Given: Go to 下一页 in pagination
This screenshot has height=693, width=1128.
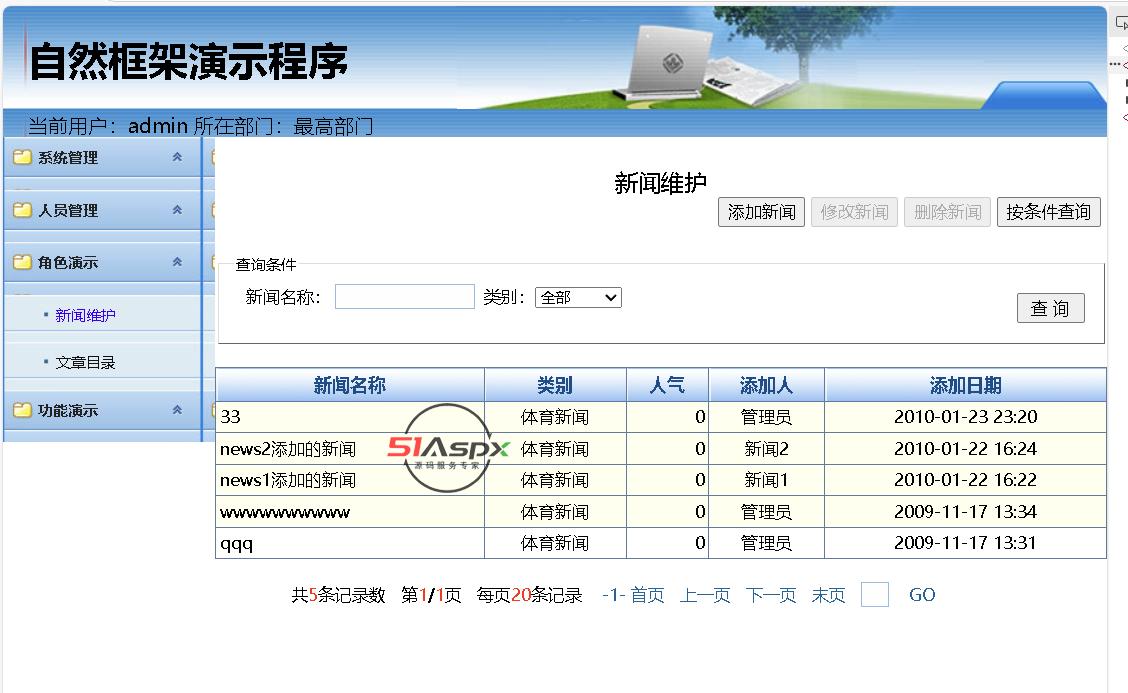Looking at the screenshot, I should pyautogui.click(x=771, y=595).
